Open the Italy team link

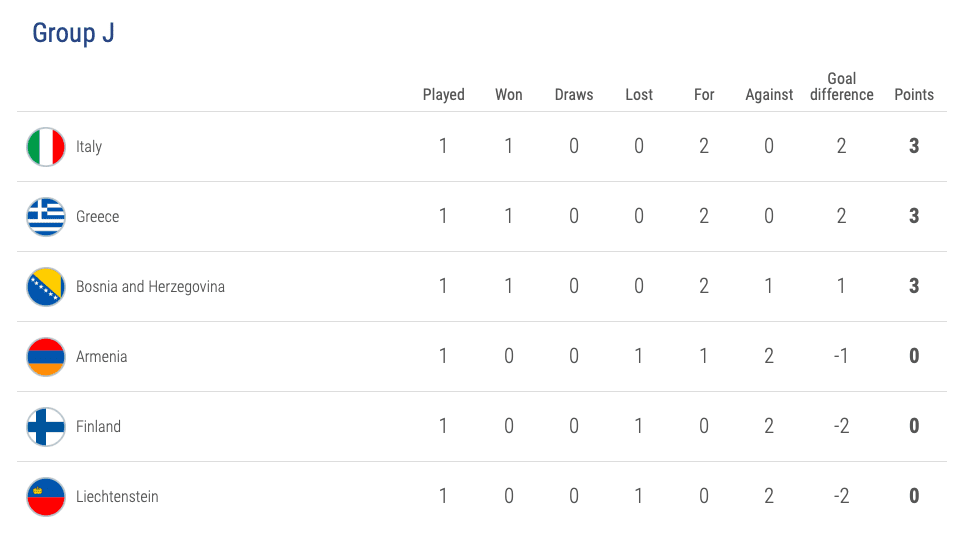[89, 147]
